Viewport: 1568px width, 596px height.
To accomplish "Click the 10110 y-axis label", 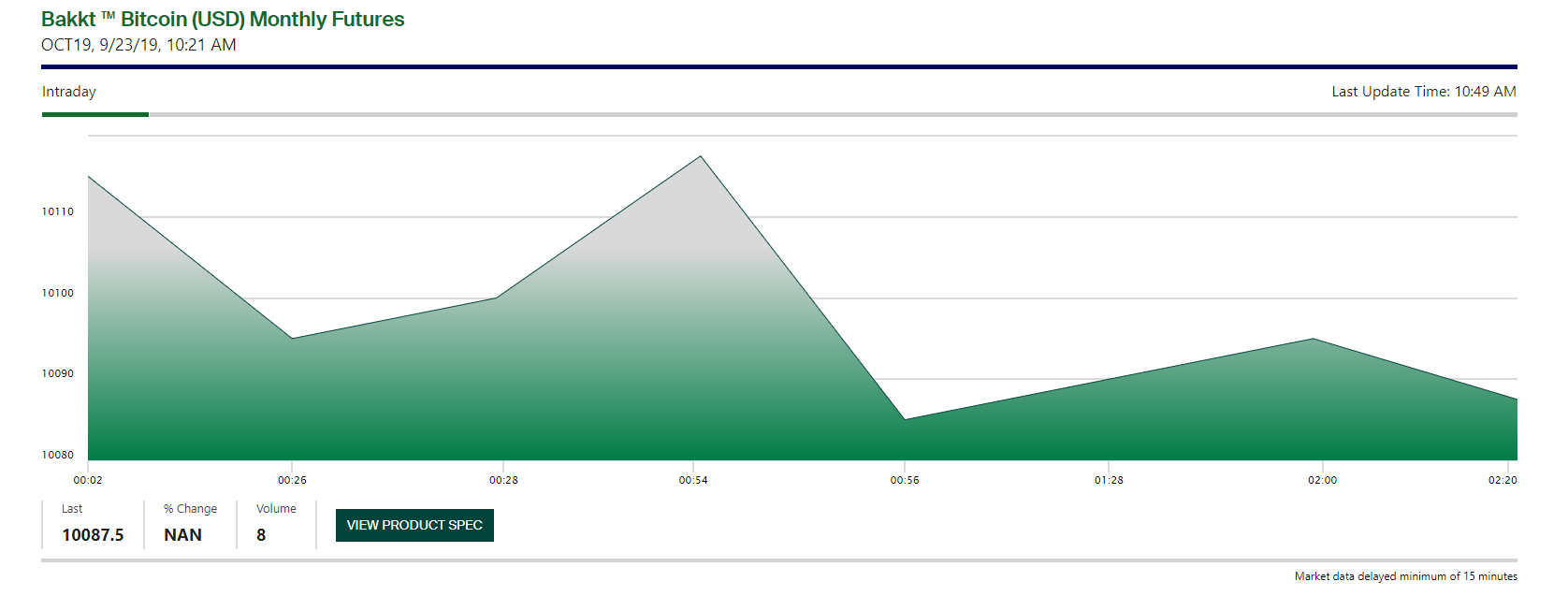I will 58,211.
